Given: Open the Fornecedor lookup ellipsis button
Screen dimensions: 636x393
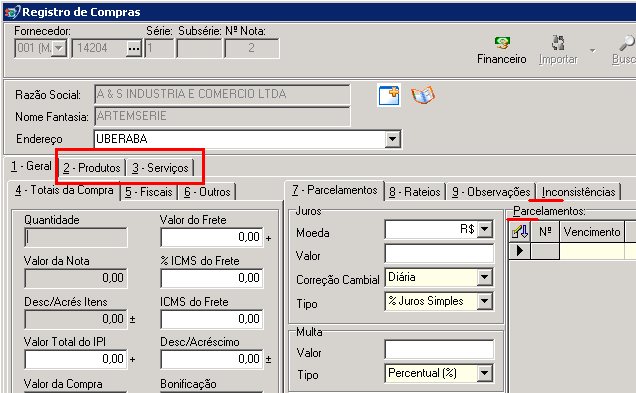Looking at the screenshot, I should pos(133,49).
